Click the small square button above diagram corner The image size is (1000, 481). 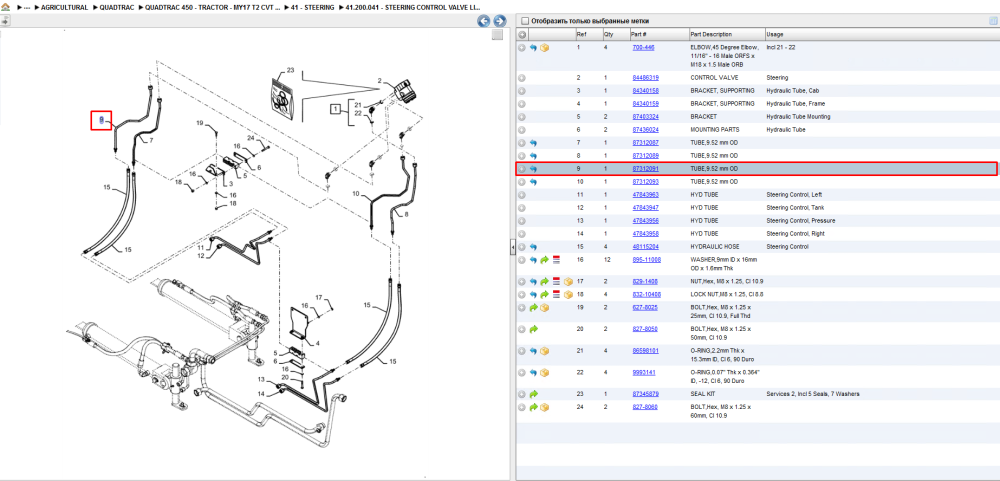(497, 35)
